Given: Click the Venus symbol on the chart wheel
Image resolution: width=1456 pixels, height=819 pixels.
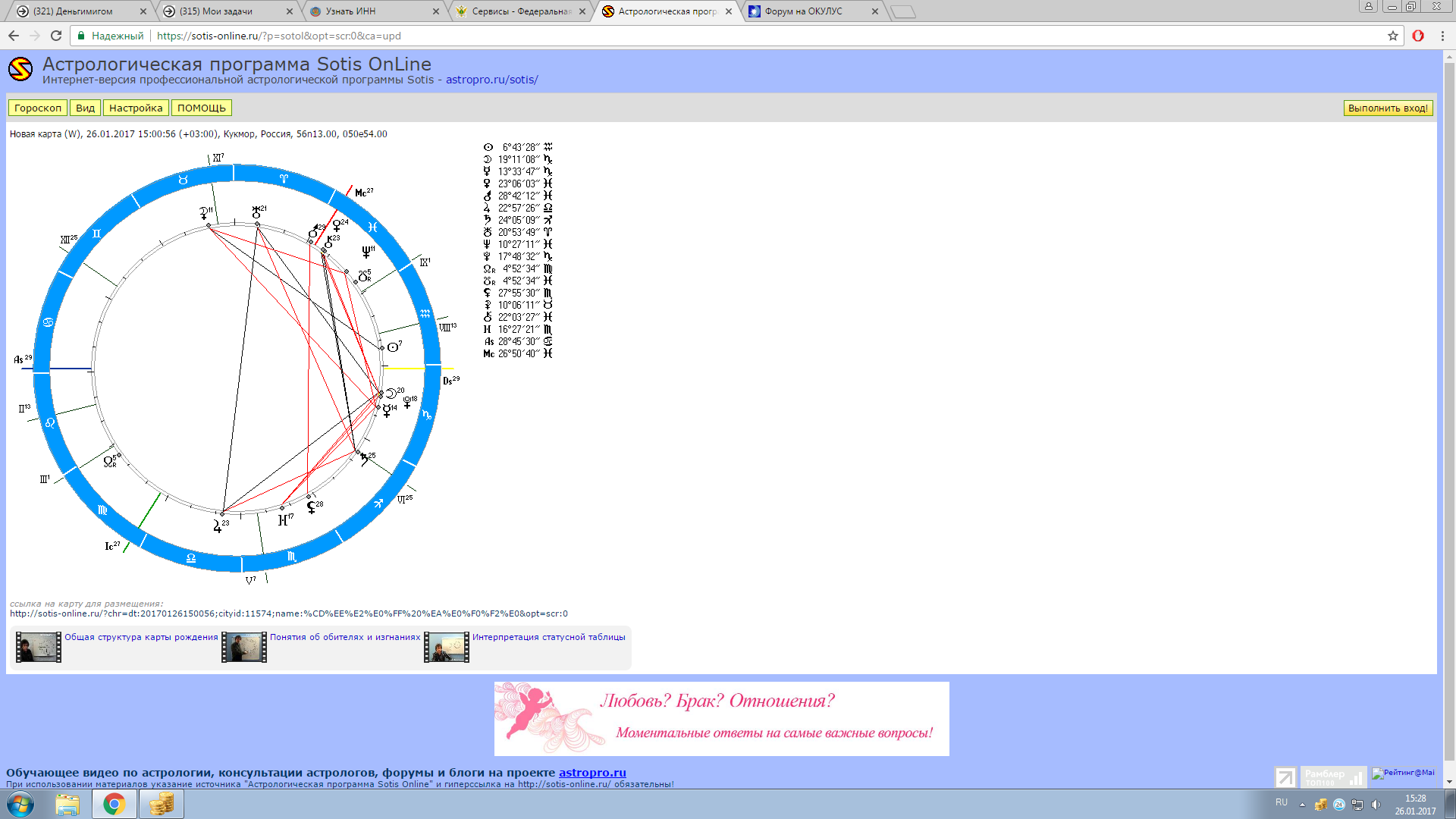Looking at the screenshot, I should pyautogui.click(x=337, y=225).
